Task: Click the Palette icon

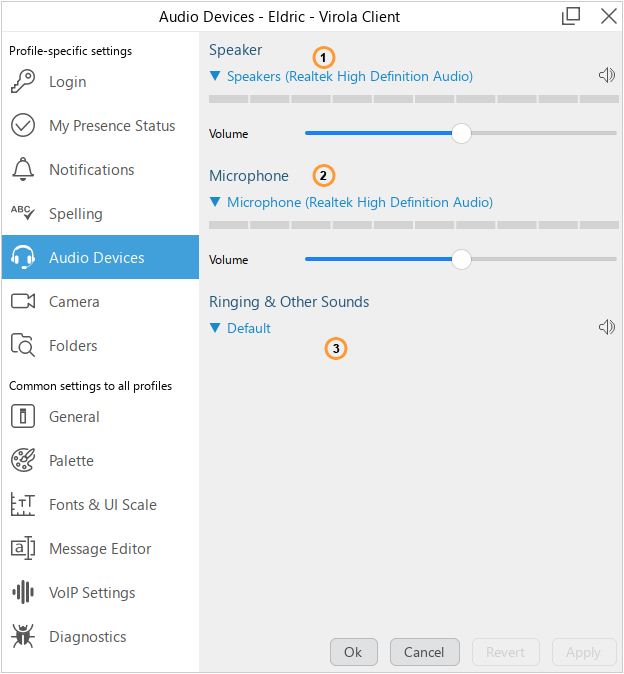Action: pyautogui.click(x=23, y=461)
